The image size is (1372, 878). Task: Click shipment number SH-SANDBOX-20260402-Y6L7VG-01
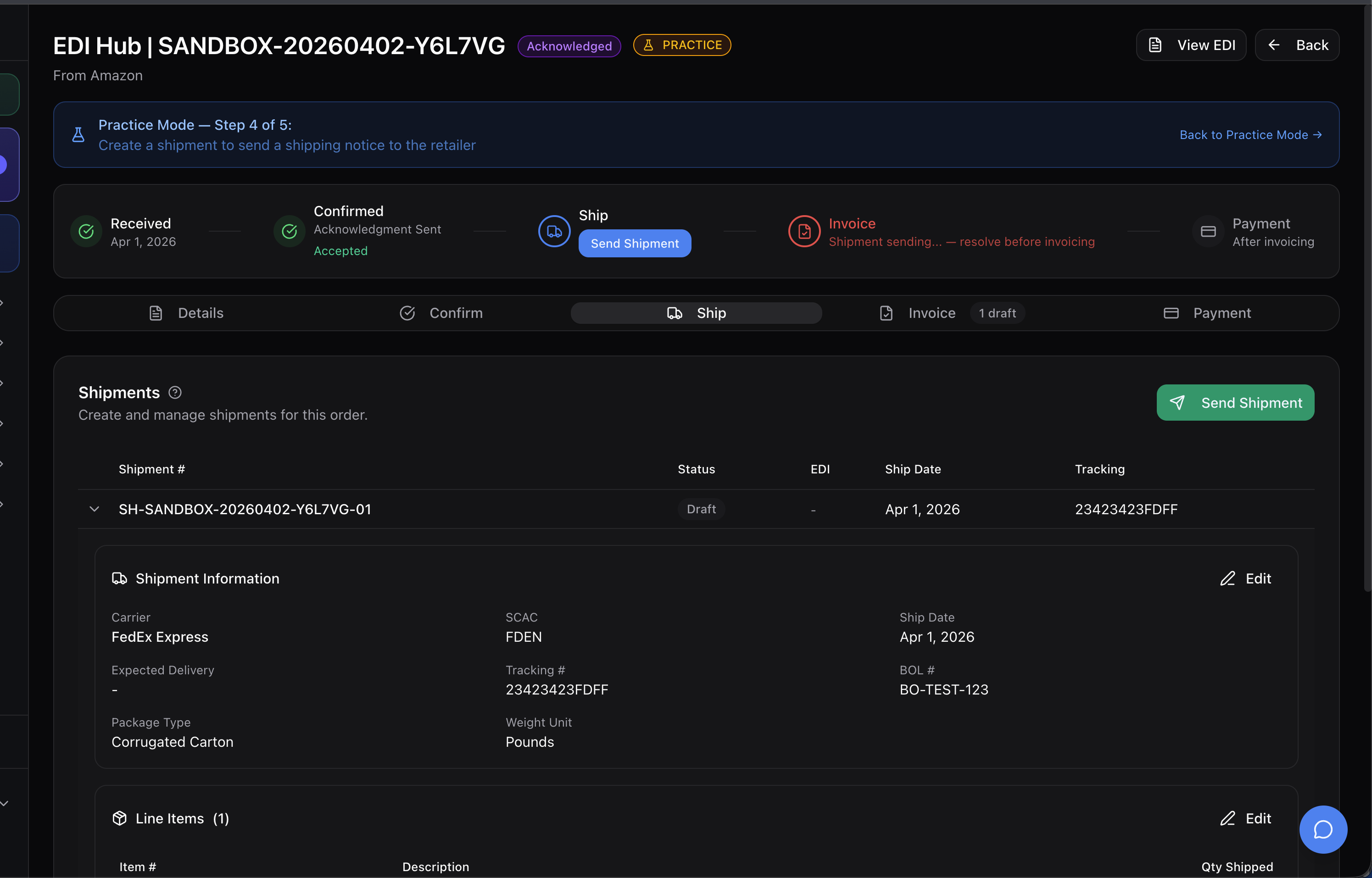tap(245, 509)
